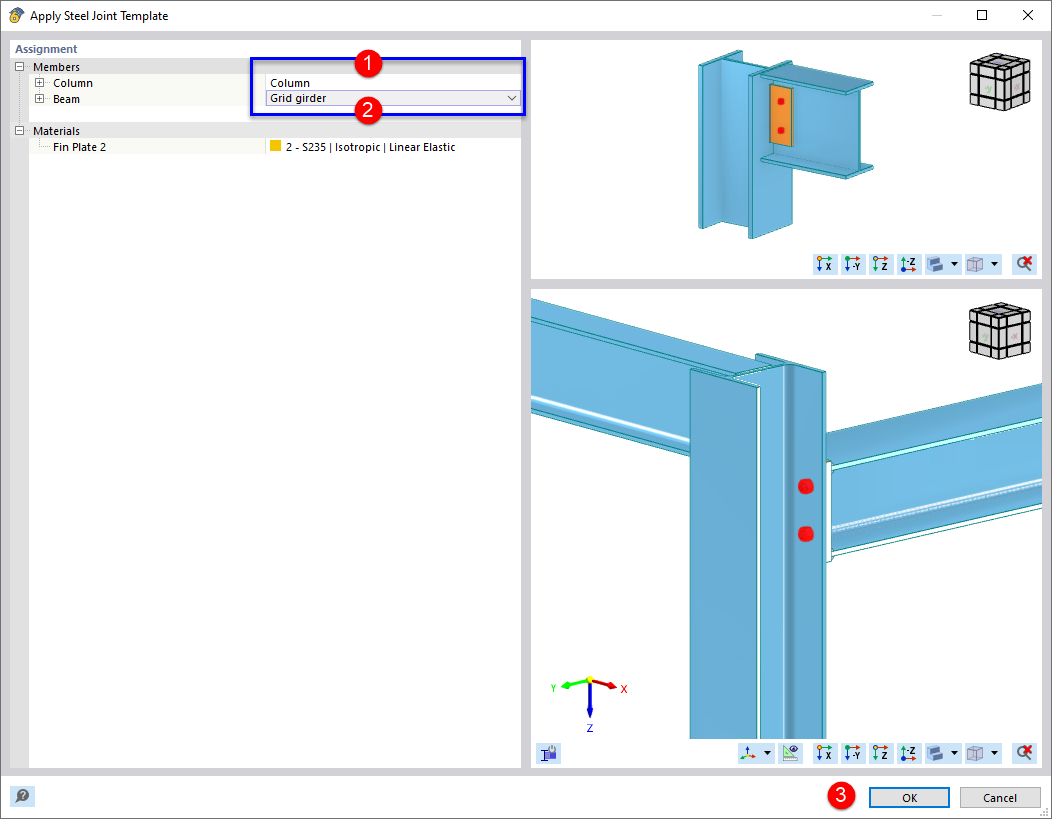Click the member section save icon in lower preview
Image resolution: width=1052 pixels, height=819 pixels.
pyautogui.click(x=549, y=753)
